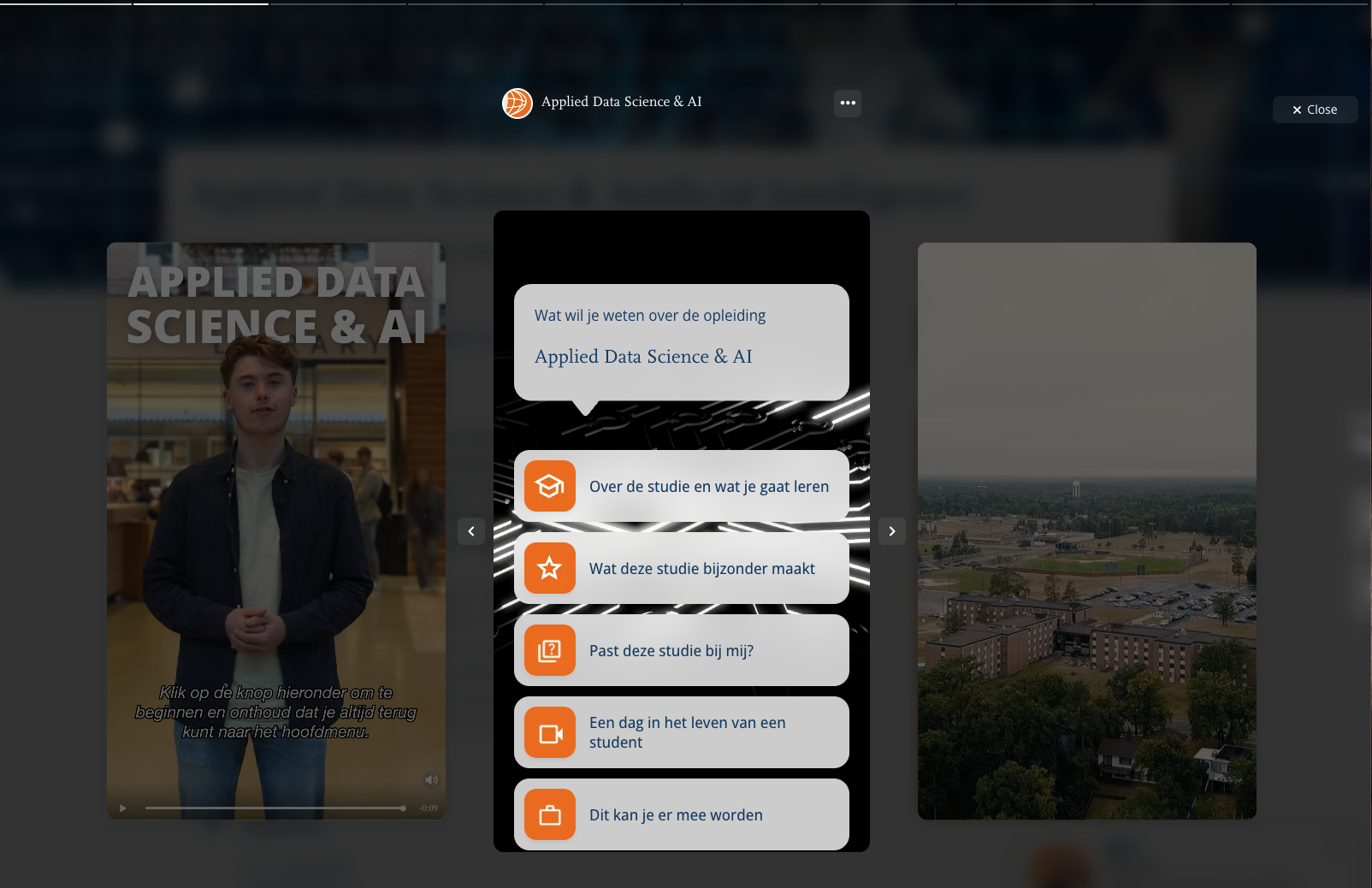The image size is (1372, 888).
Task: Click the left video's progress bar
Action: point(274,808)
